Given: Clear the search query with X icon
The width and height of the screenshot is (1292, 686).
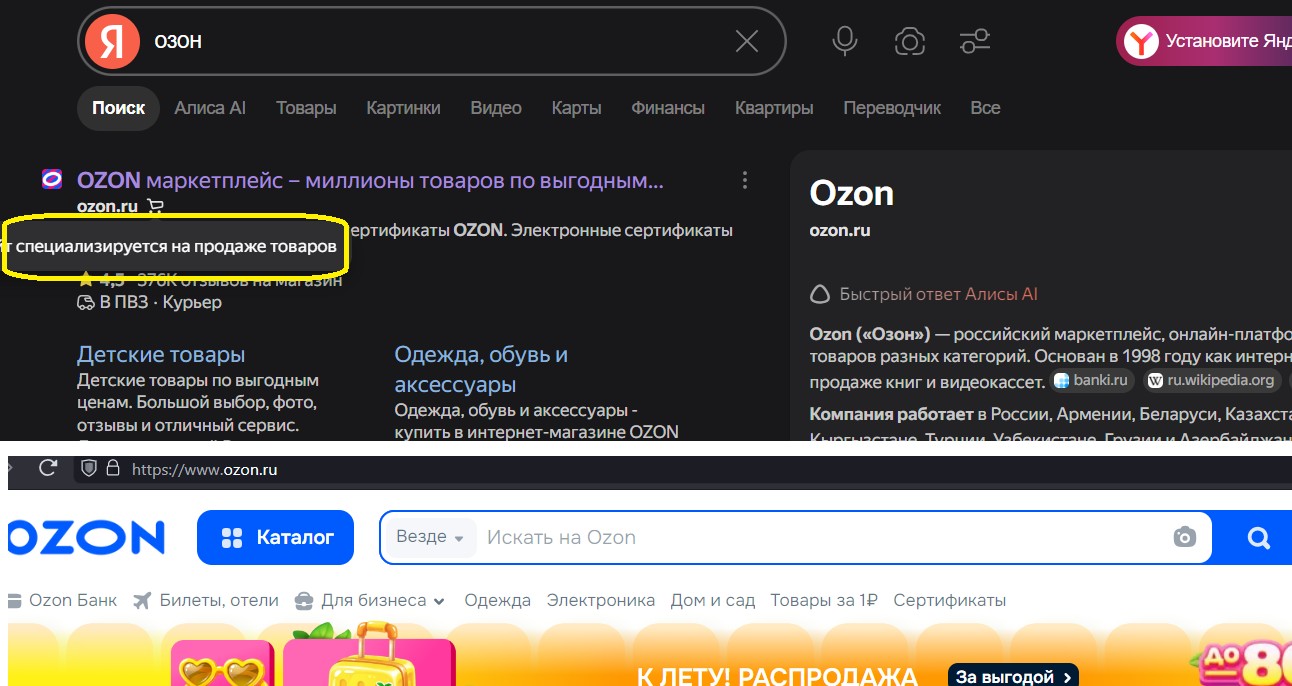Looking at the screenshot, I should click(x=747, y=41).
